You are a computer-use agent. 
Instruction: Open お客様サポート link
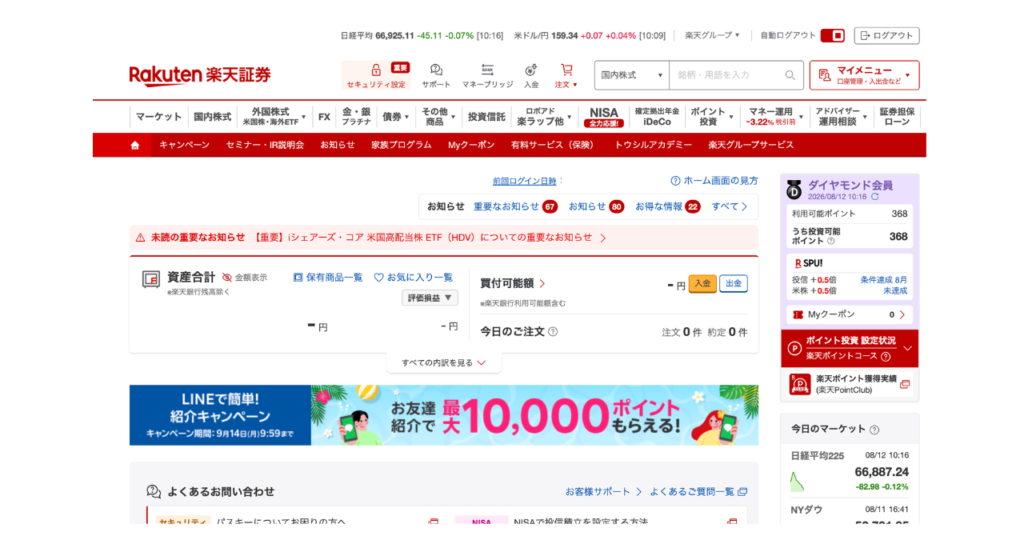(x=603, y=492)
